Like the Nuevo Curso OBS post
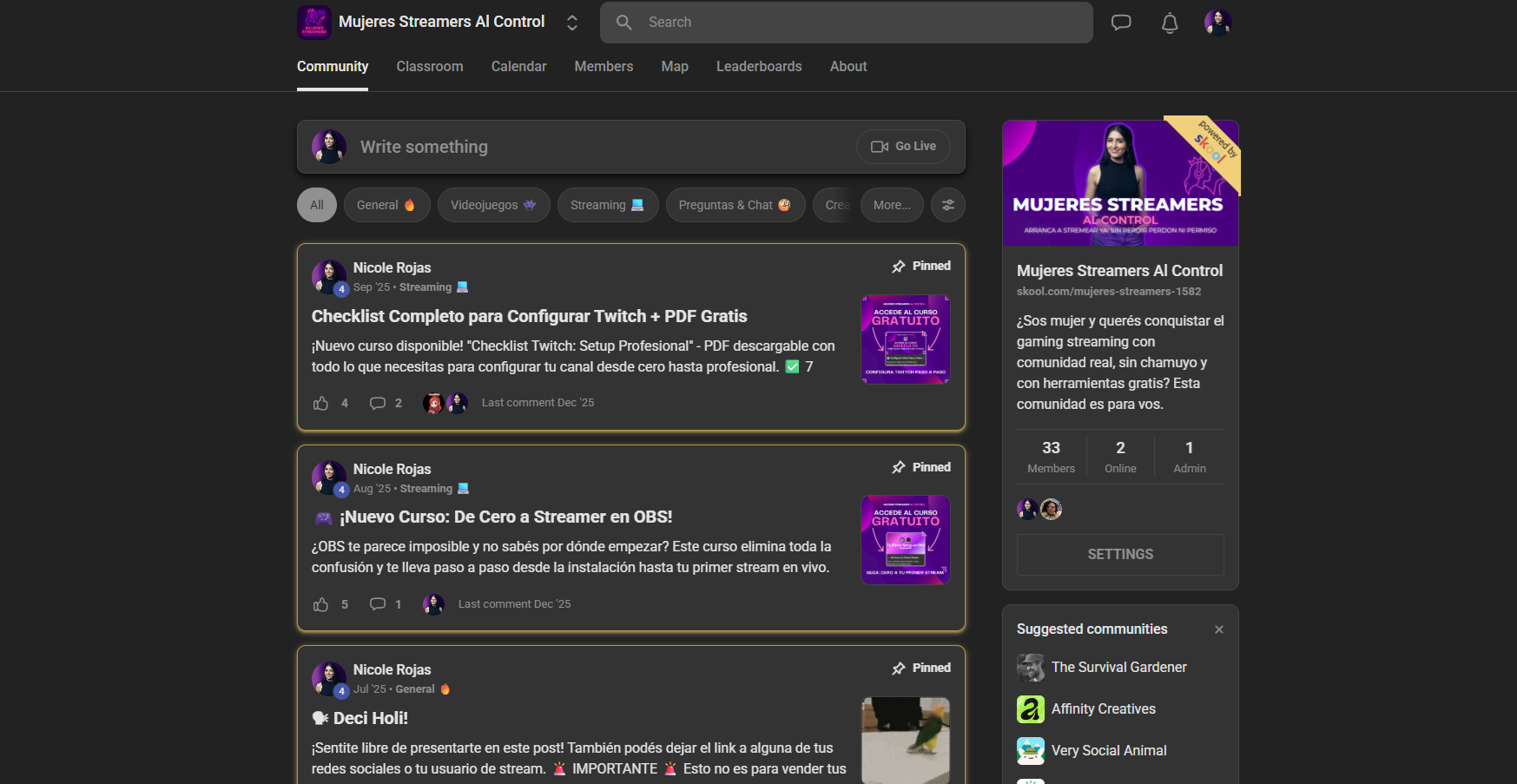The height and width of the screenshot is (784, 1517). (321, 604)
